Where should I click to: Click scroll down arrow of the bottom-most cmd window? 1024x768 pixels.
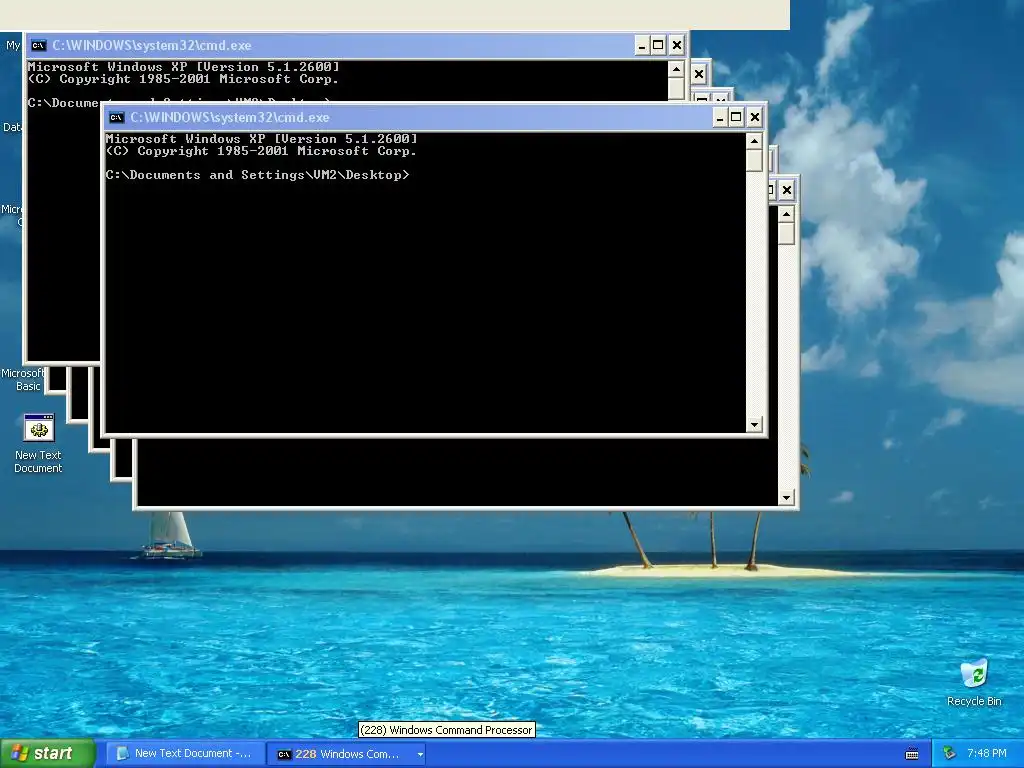[x=786, y=498]
